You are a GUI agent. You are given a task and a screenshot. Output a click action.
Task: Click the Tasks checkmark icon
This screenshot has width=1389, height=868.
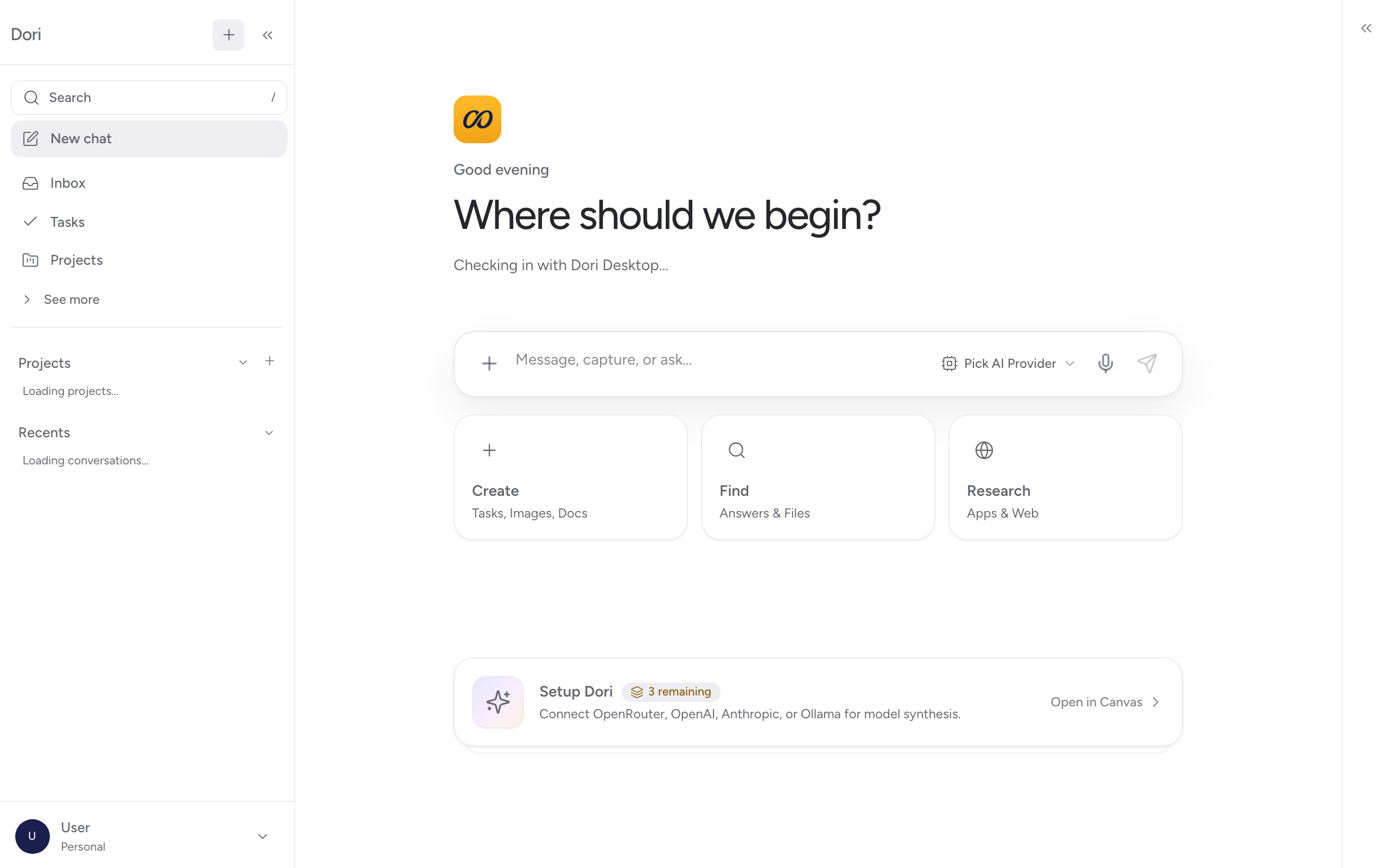tap(30, 221)
